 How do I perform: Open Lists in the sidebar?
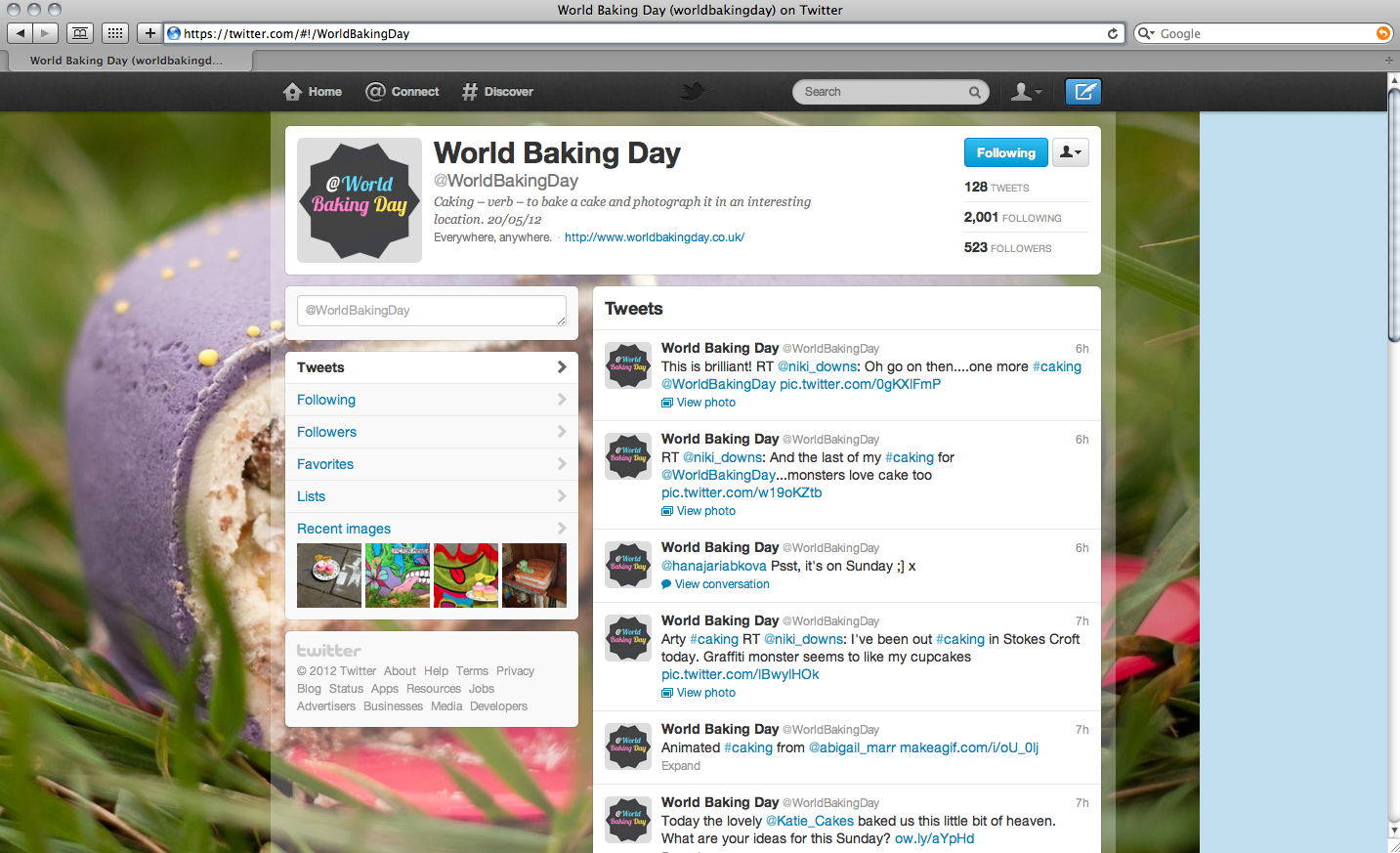click(432, 496)
